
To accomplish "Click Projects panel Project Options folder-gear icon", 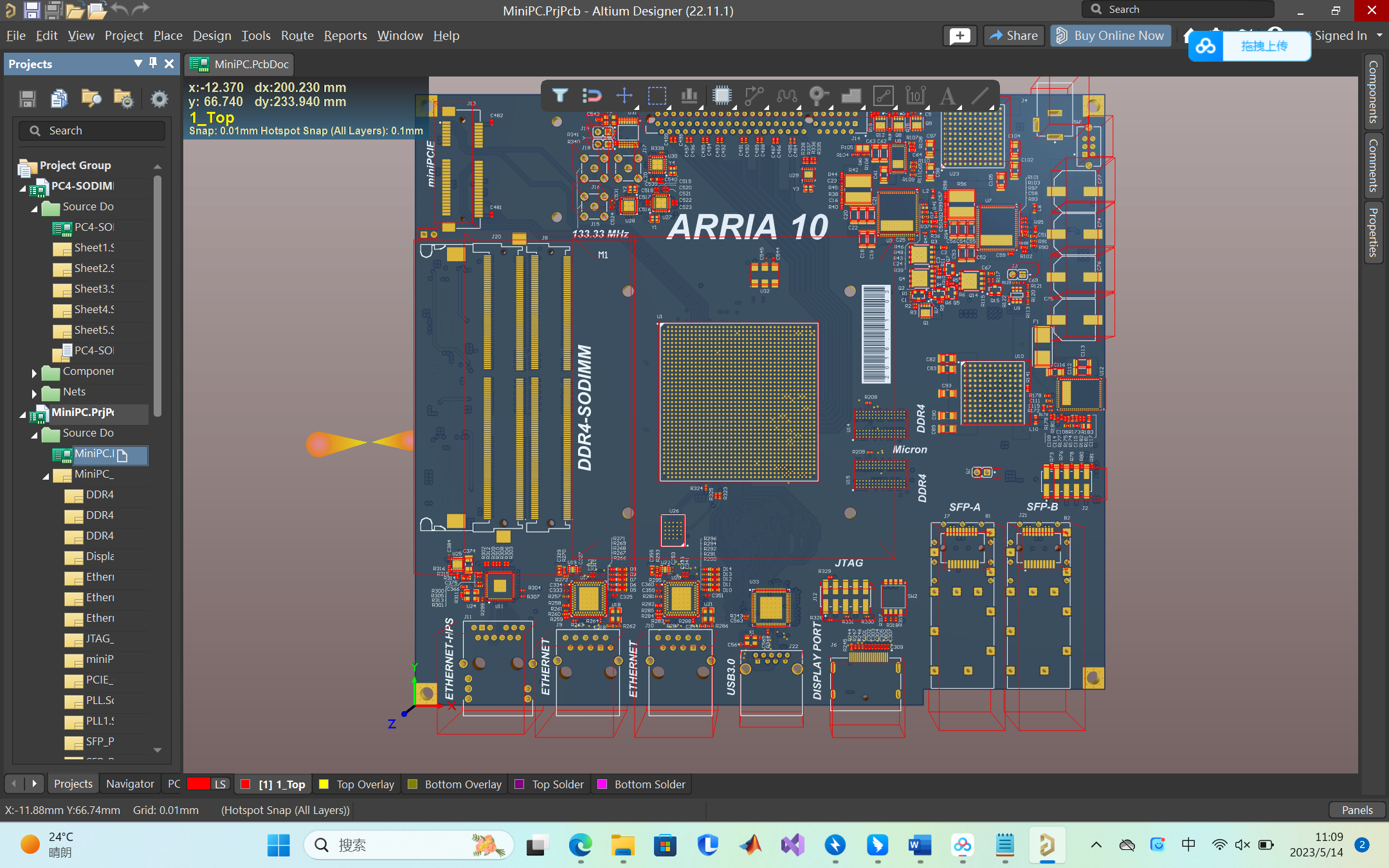I will pos(123,98).
